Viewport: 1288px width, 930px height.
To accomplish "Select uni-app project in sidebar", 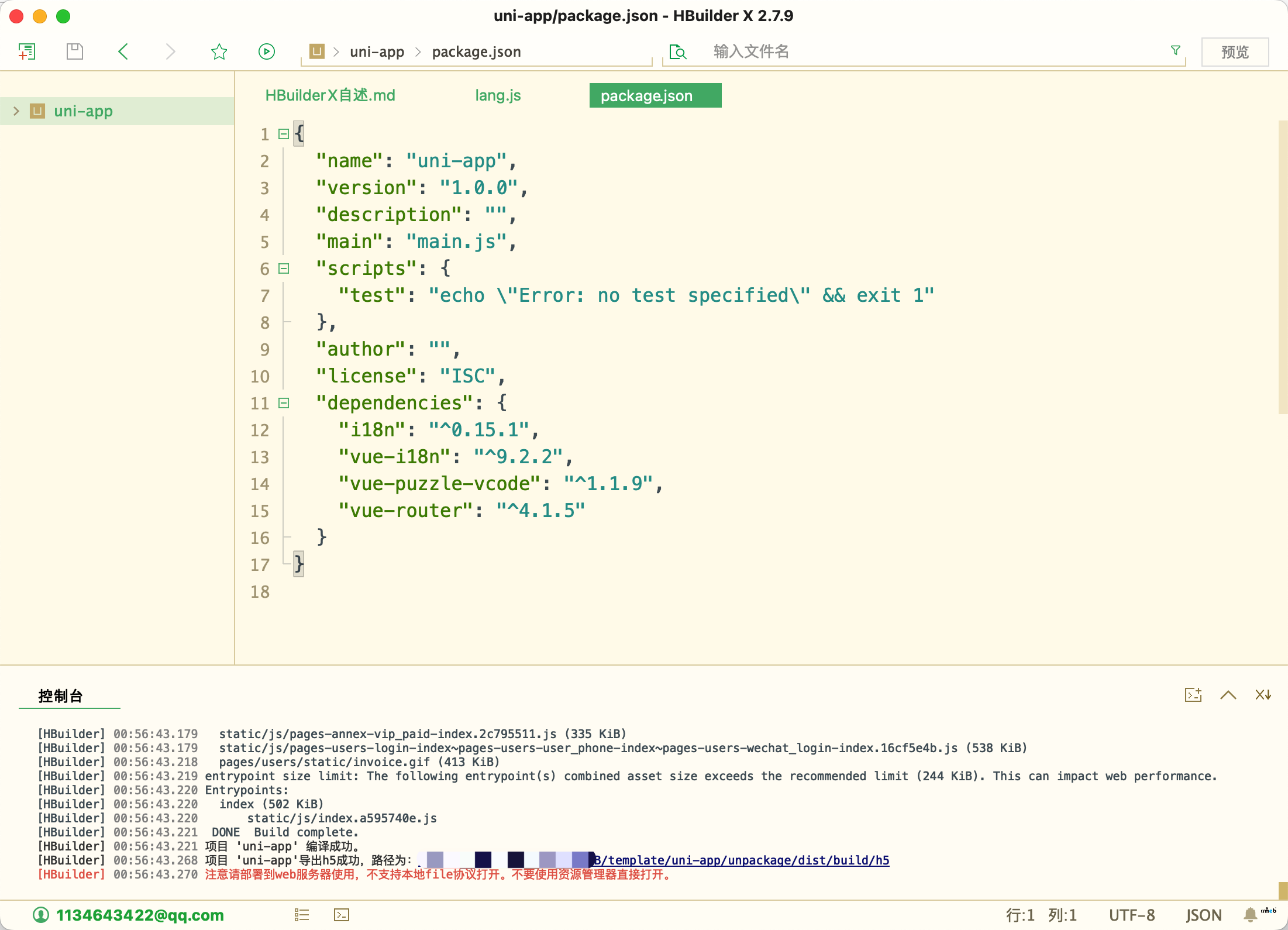I will click(x=117, y=111).
